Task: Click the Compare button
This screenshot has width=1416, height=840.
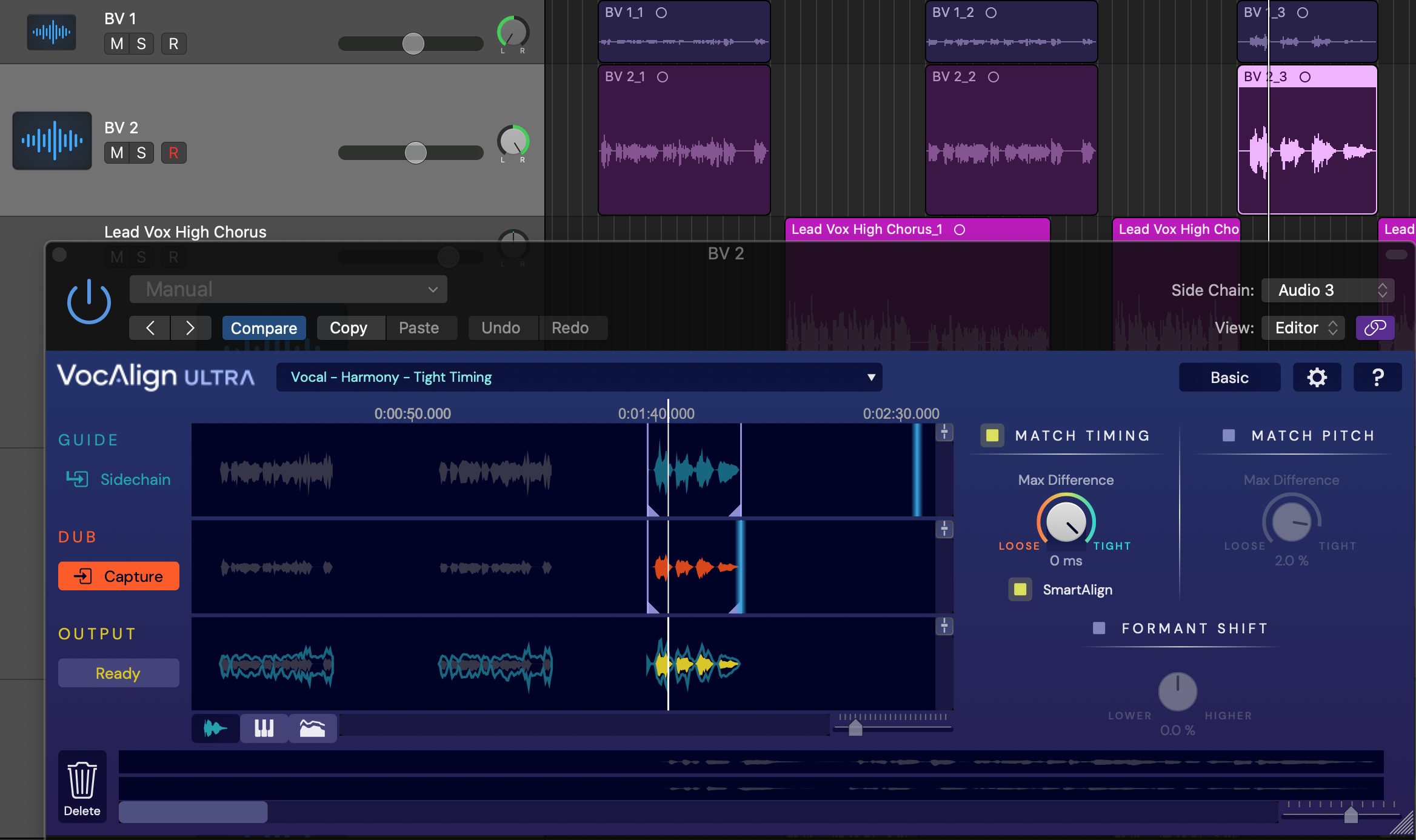Action: tap(264, 328)
